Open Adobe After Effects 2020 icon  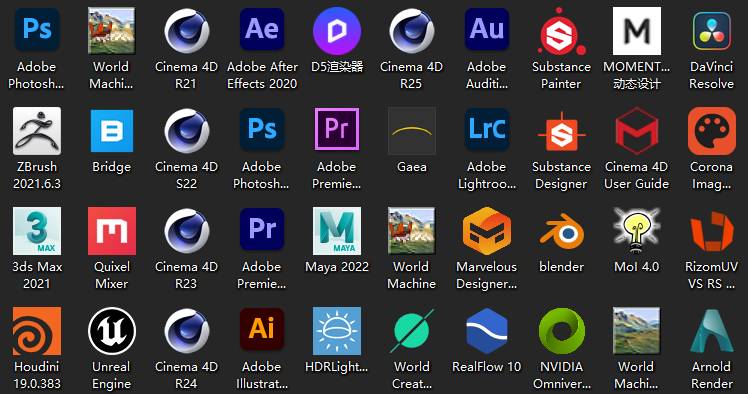pyautogui.click(x=262, y=31)
